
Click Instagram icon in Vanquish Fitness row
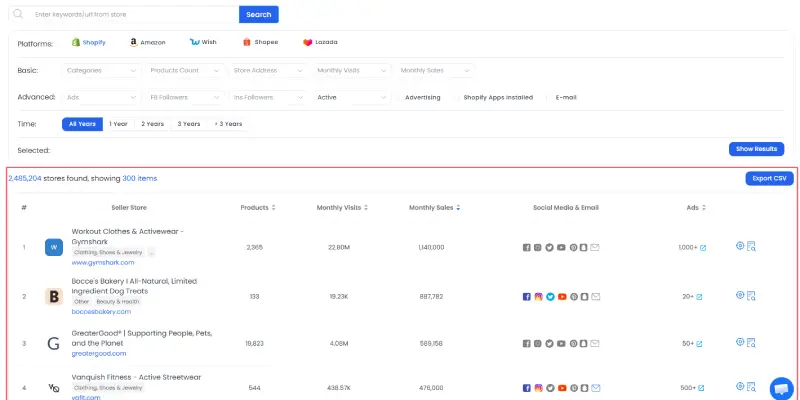pos(538,388)
